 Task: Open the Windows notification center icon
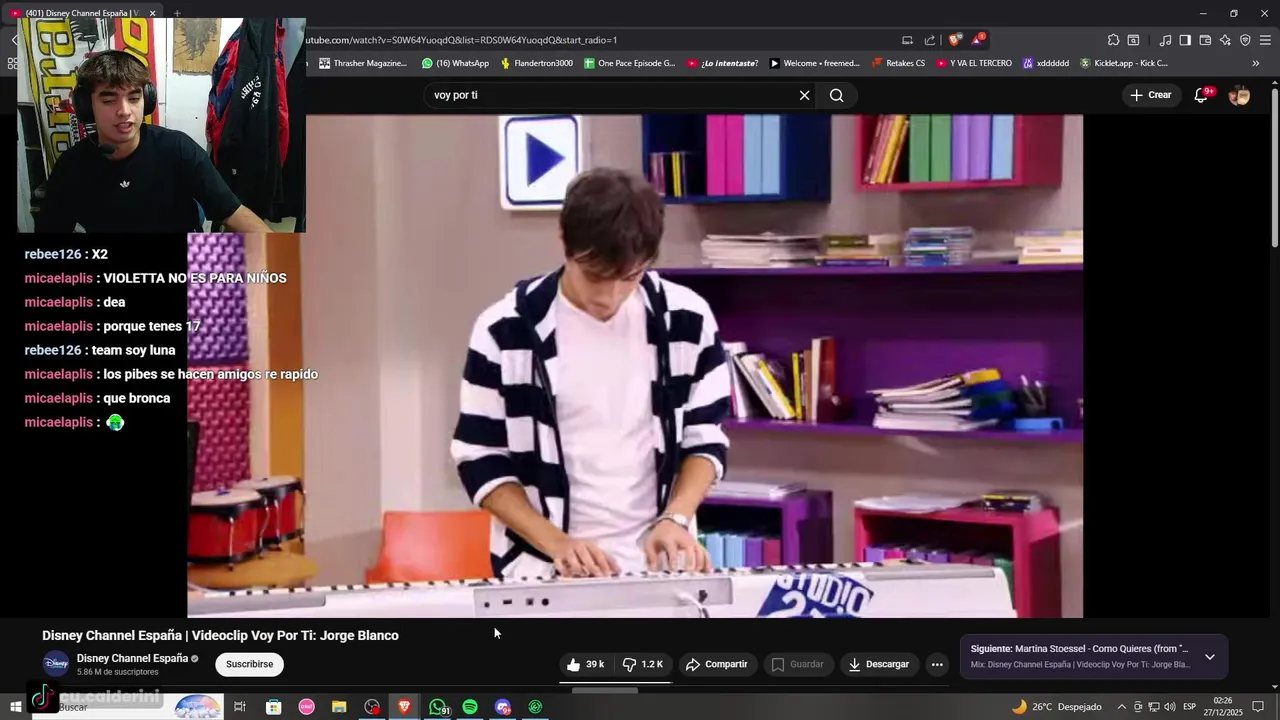[x=1258, y=707]
